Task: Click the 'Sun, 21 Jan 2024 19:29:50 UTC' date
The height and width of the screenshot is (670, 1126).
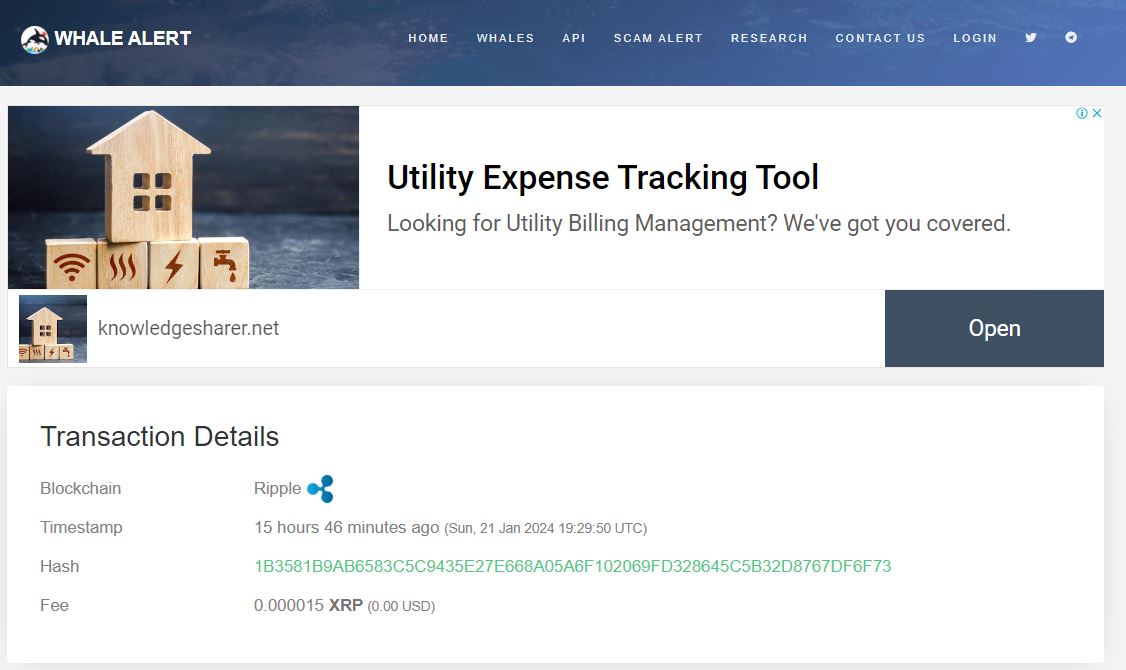Action: point(546,529)
